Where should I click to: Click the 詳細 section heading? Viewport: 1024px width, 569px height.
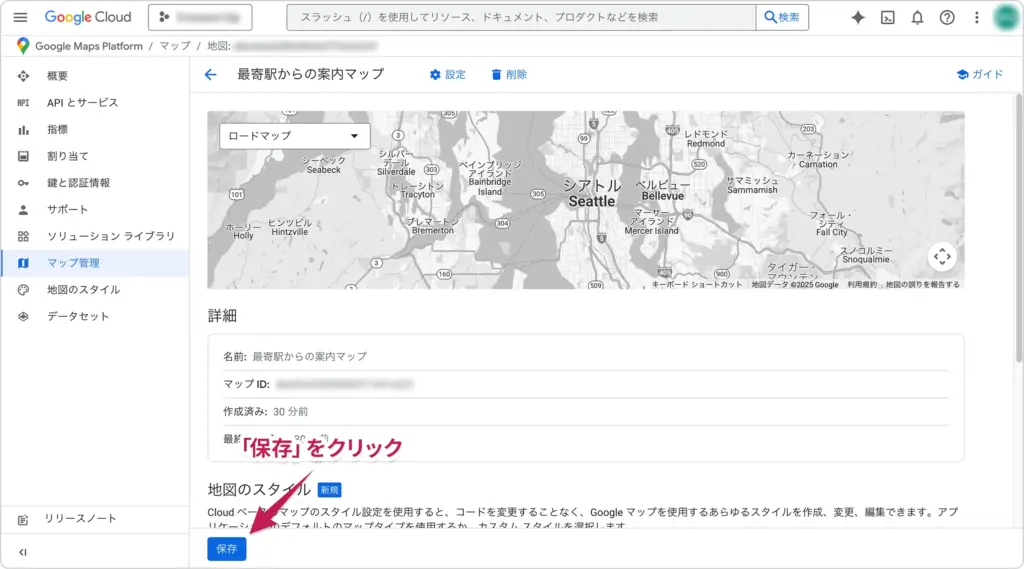coord(222,316)
